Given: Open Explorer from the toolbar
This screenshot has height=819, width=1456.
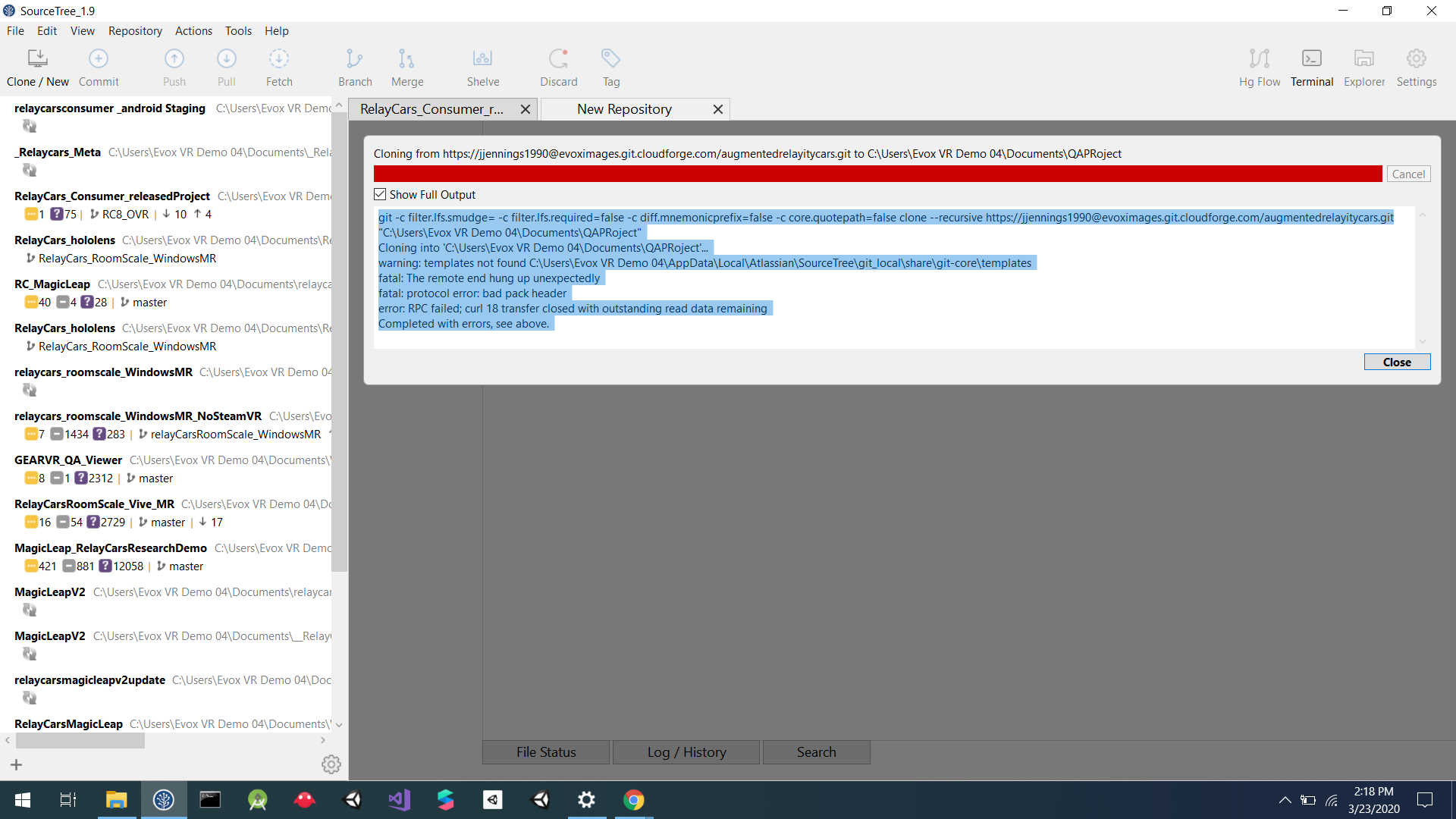Looking at the screenshot, I should [1364, 67].
